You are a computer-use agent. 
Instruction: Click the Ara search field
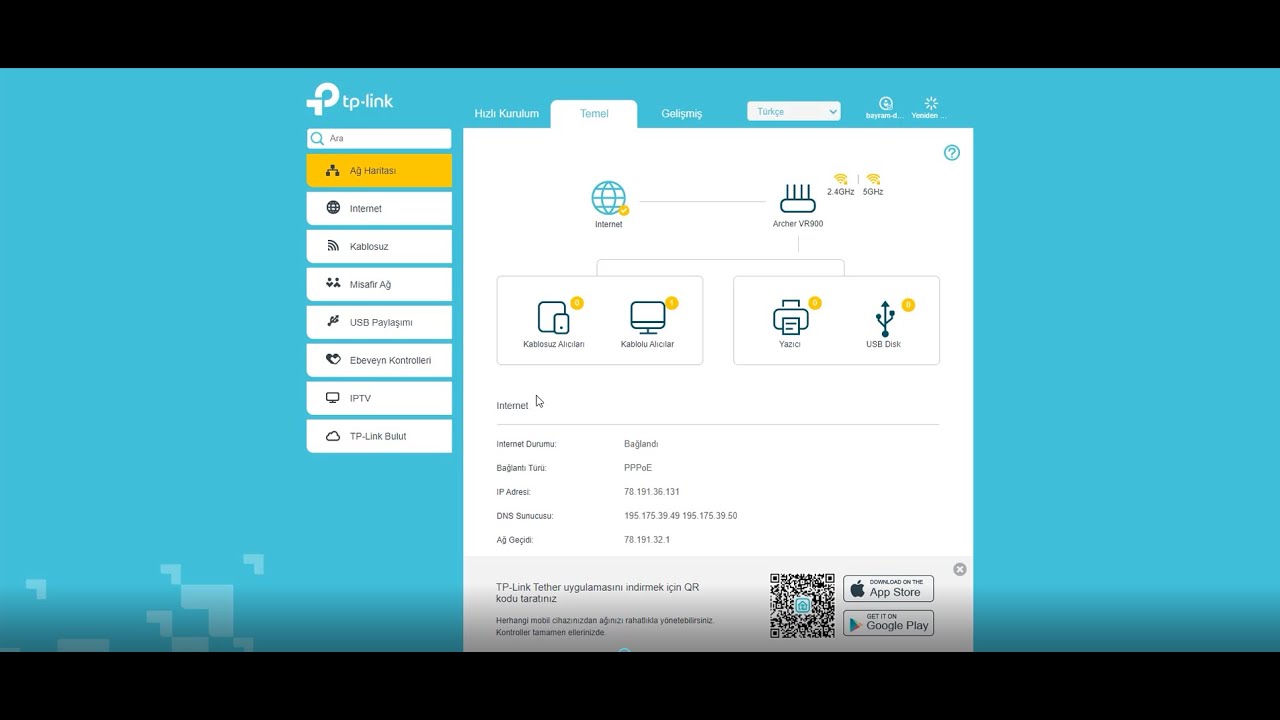point(379,139)
